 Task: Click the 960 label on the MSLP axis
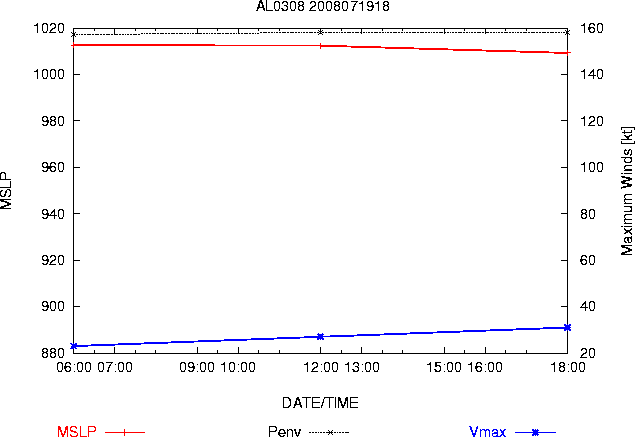53,167
